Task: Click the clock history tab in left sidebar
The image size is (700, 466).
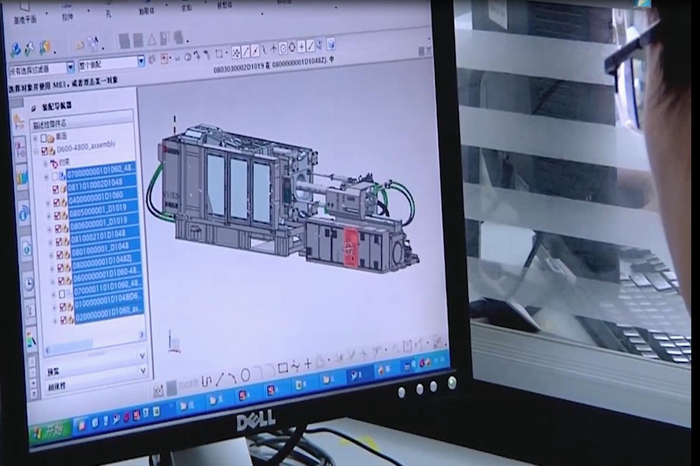Action: pyautogui.click(x=28, y=283)
